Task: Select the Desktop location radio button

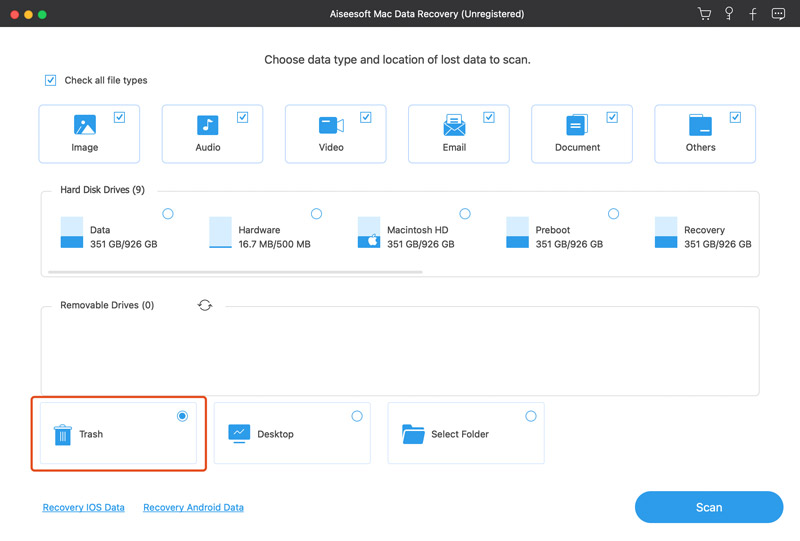Action: [x=357, y=416]
